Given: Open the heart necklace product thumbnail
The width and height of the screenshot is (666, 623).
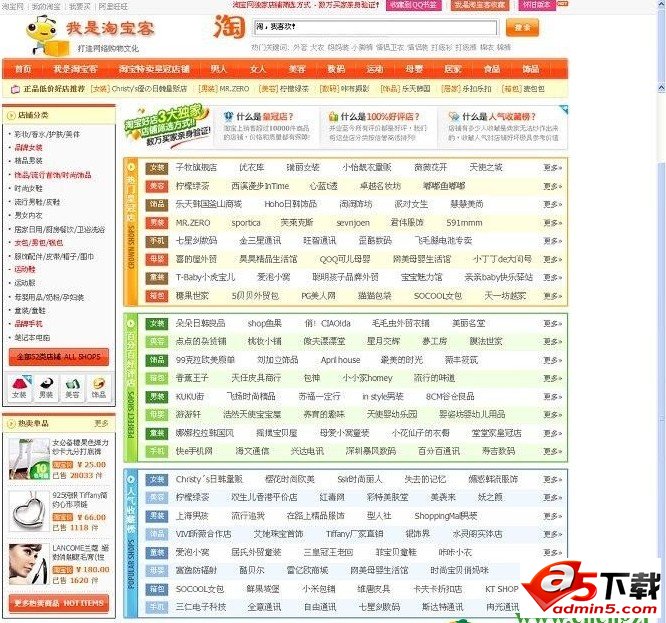Looking at the screenshot, I should pyautogui.click(x=28, y=510).
